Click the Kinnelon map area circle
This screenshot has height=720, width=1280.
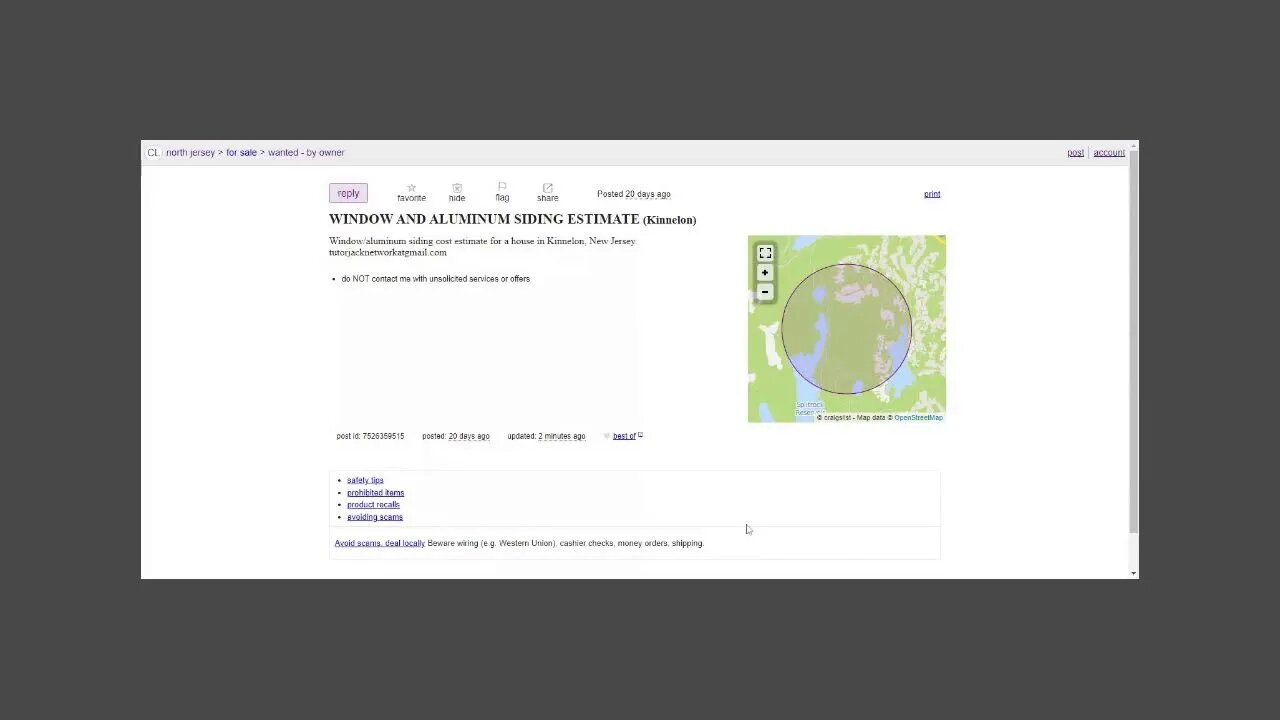846,329
